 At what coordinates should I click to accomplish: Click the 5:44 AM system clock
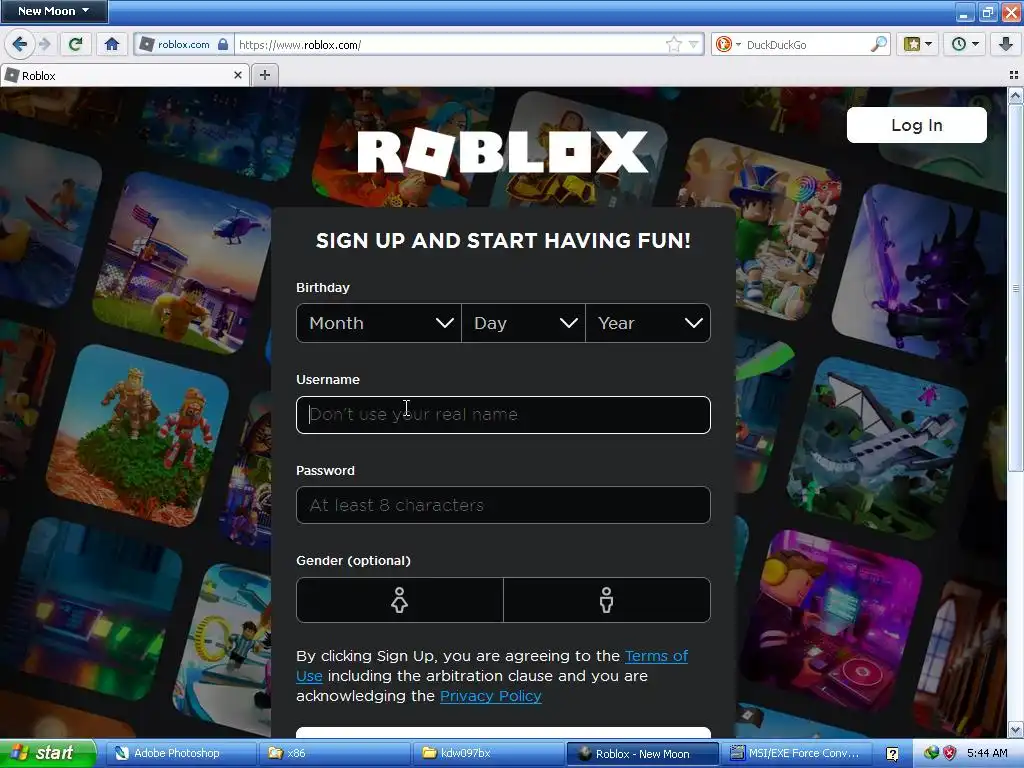tap(986, 753)
